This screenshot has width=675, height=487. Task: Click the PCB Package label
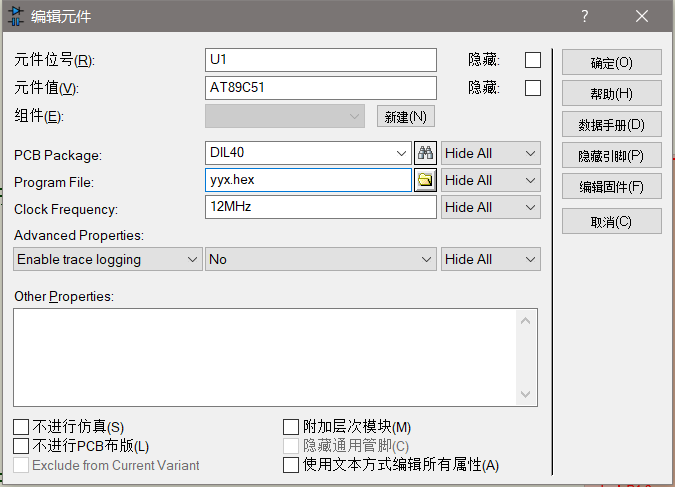pos(58,155)
